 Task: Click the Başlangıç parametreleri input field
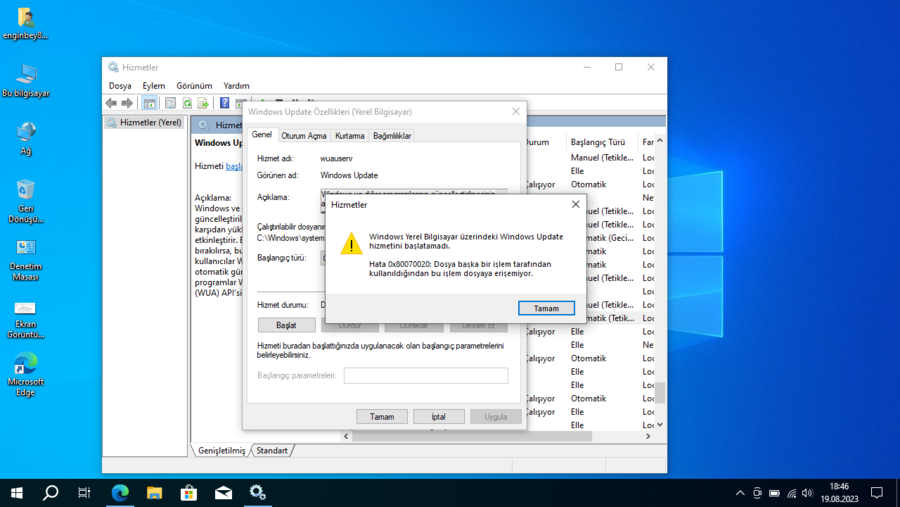426,376
